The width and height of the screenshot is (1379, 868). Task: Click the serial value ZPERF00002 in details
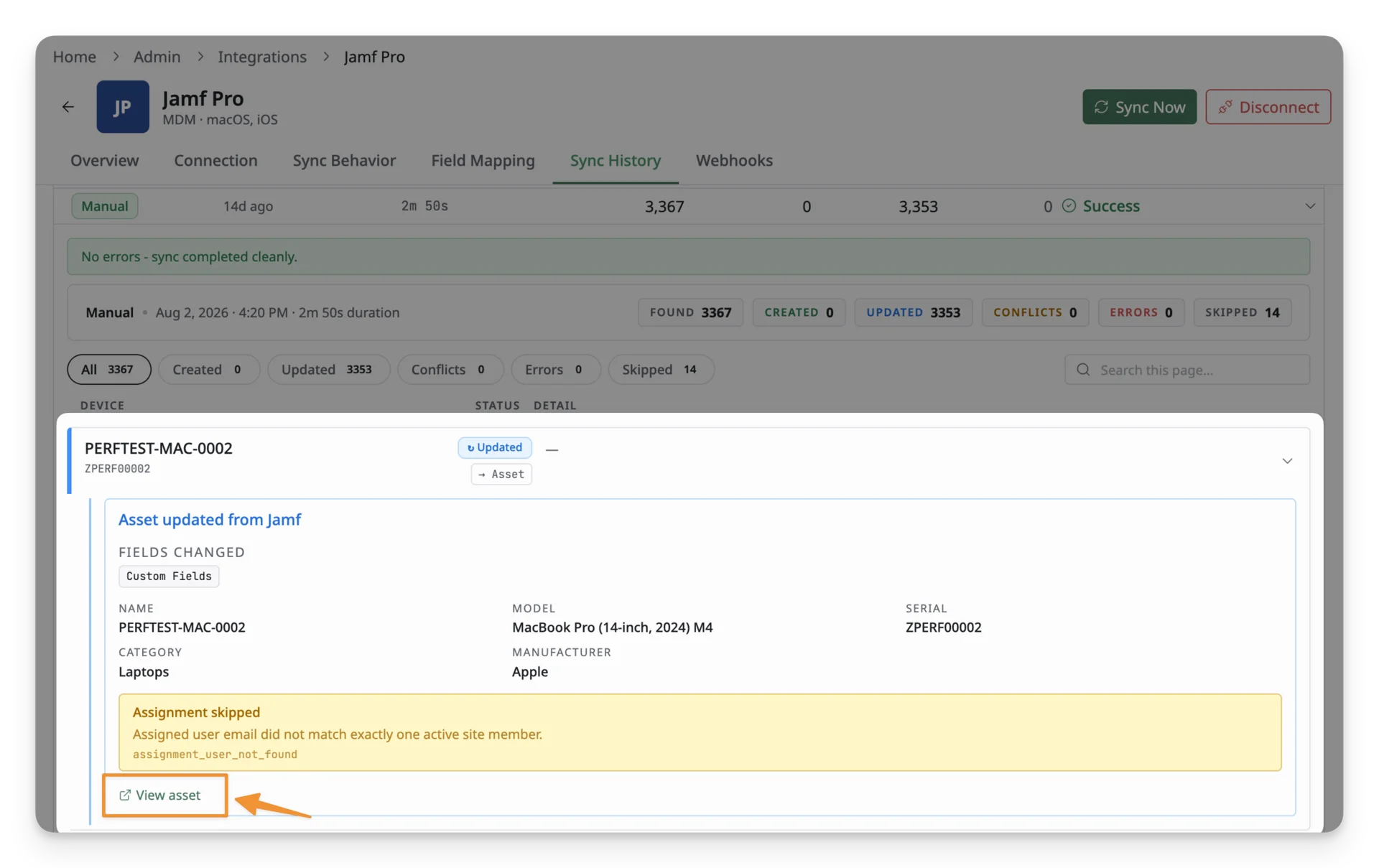943,627
